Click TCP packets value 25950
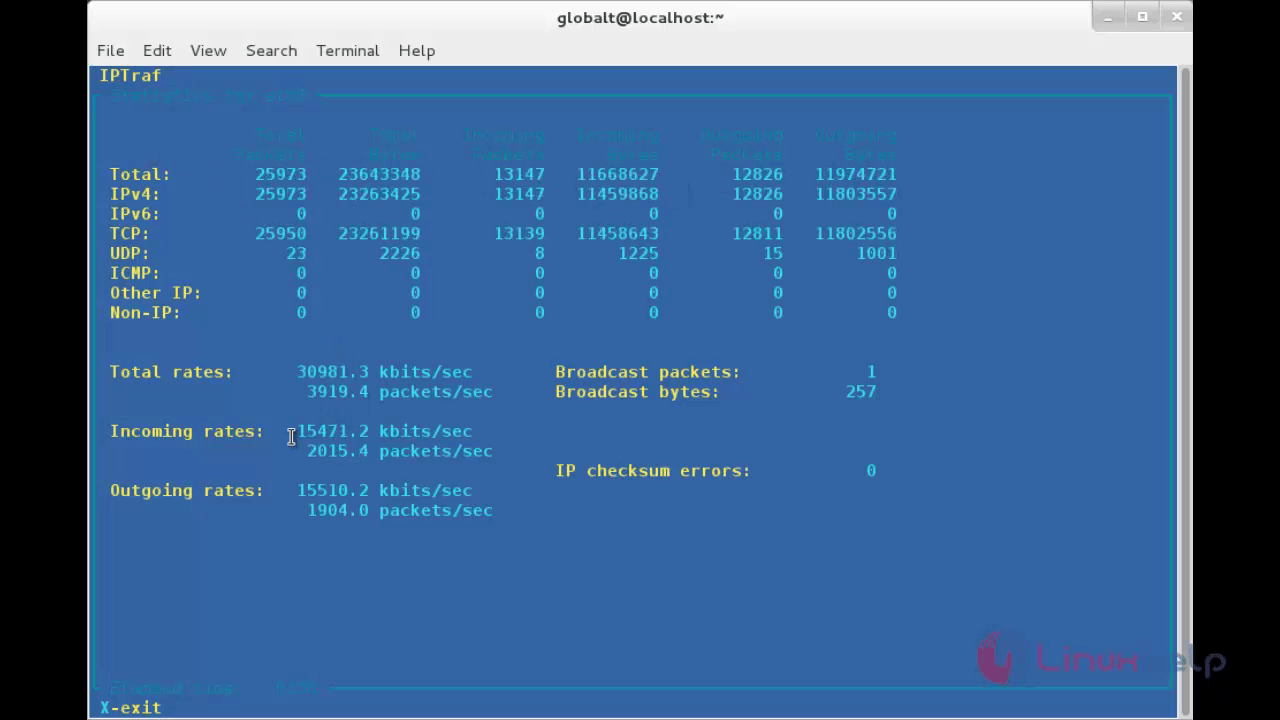The height and width of the screenshot is (720, 1280). tap(281, 233)
